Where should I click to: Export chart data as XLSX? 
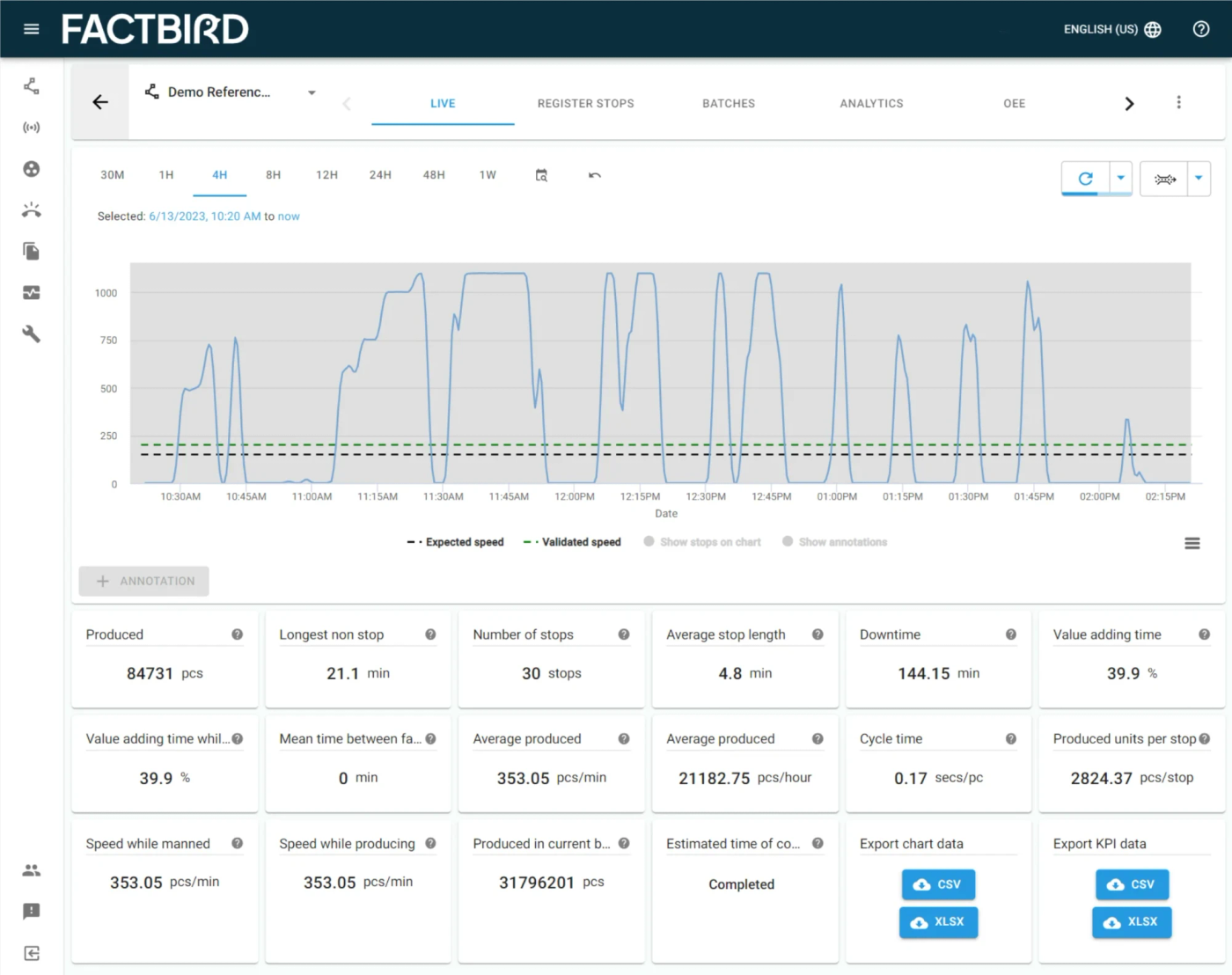(x=938, y=922)
